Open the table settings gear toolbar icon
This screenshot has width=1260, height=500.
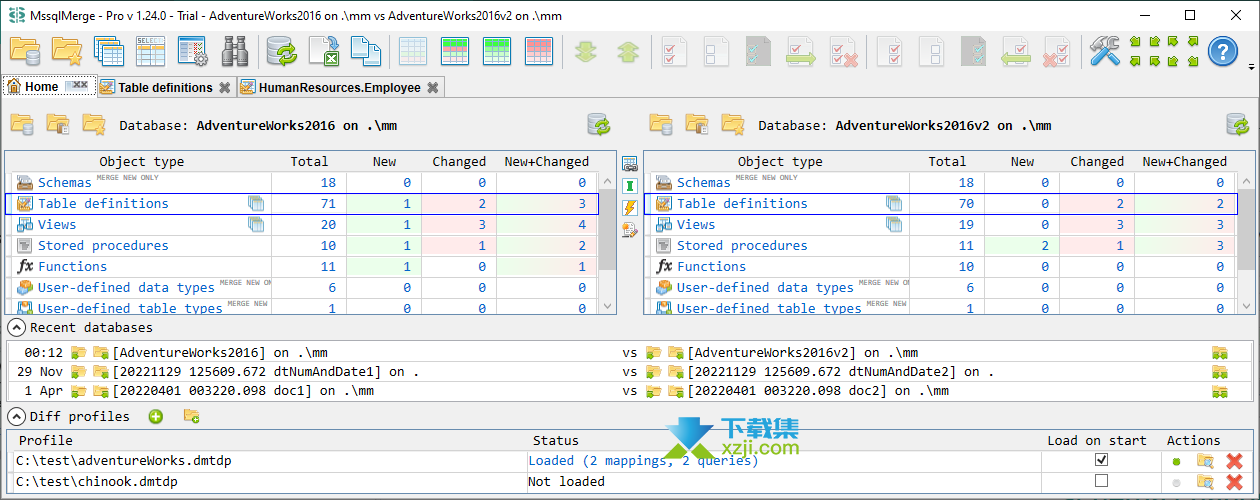click(x=192, y=51)
